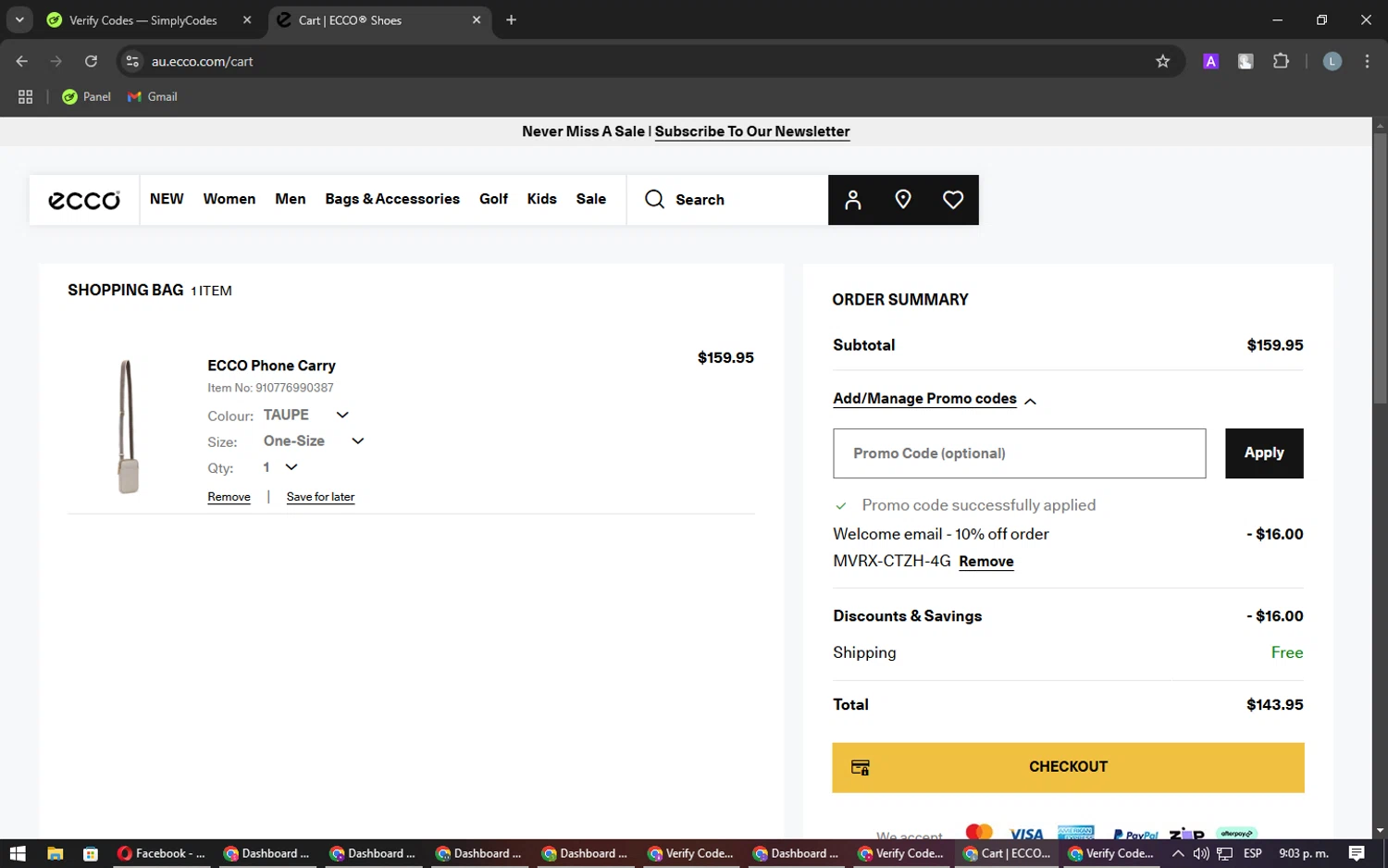Open Bags & Accessories menu
Screen dimensions: 1388x868
[x=392, y=199]
